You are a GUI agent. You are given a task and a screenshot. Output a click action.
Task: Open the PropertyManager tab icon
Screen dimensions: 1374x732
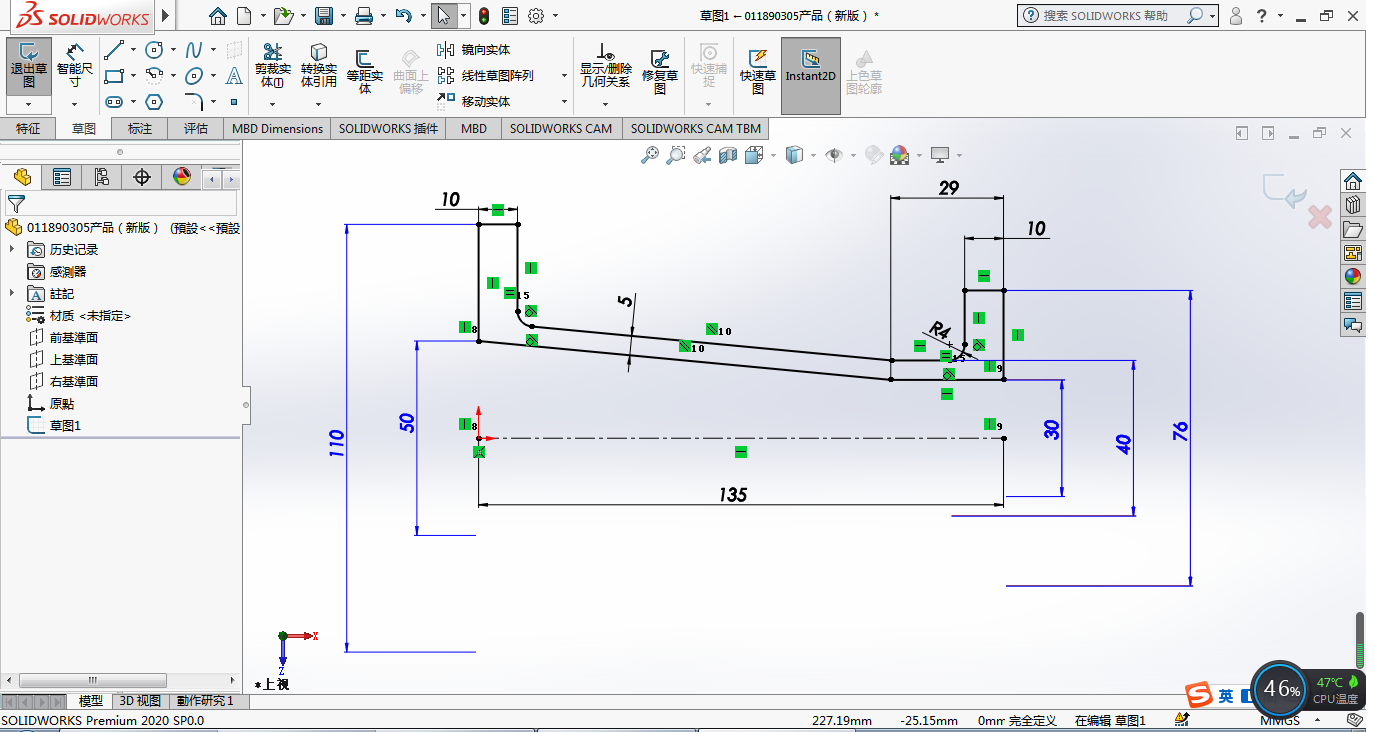click(62, 177)
